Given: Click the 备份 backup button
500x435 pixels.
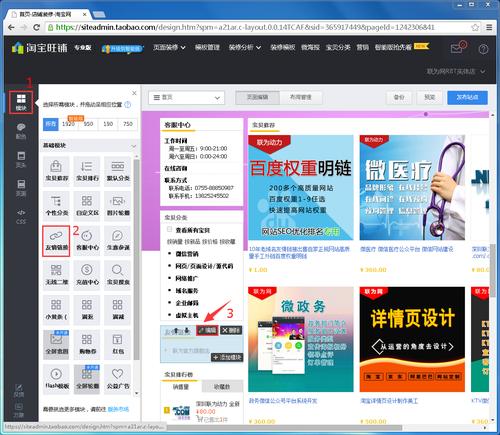Looking at the screenshot, I should (x=399, y=98).
